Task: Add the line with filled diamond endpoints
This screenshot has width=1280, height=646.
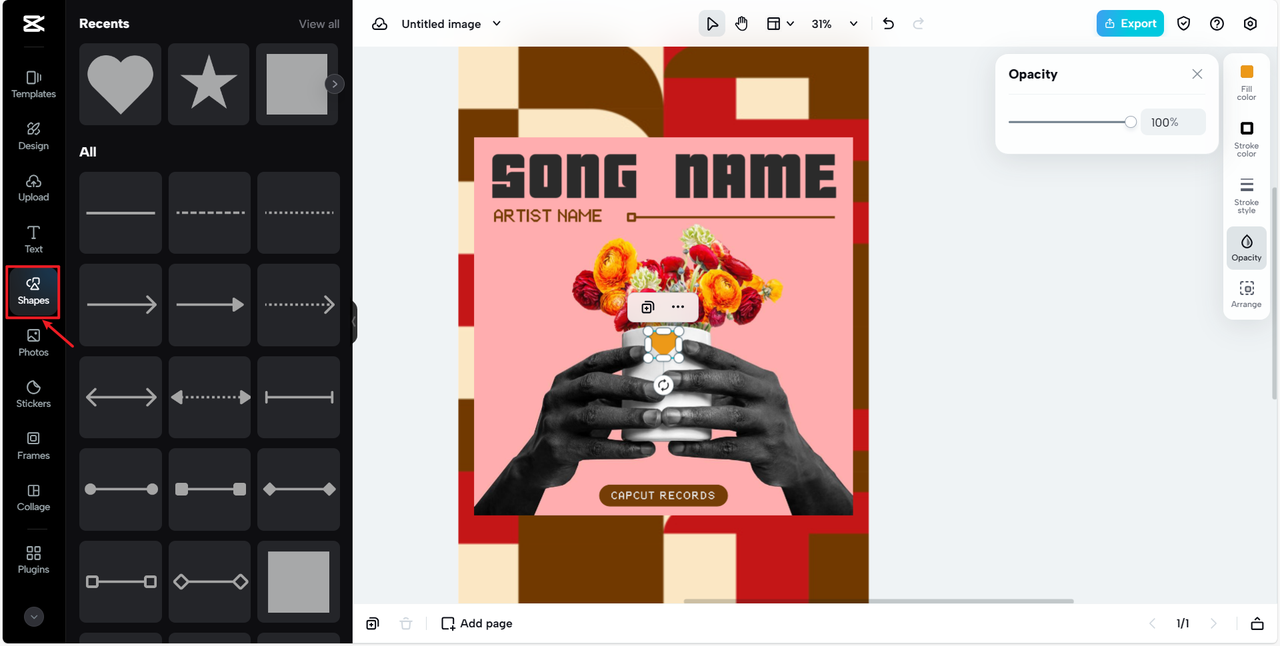Action: pyautogui.click(x=298, y=489)
